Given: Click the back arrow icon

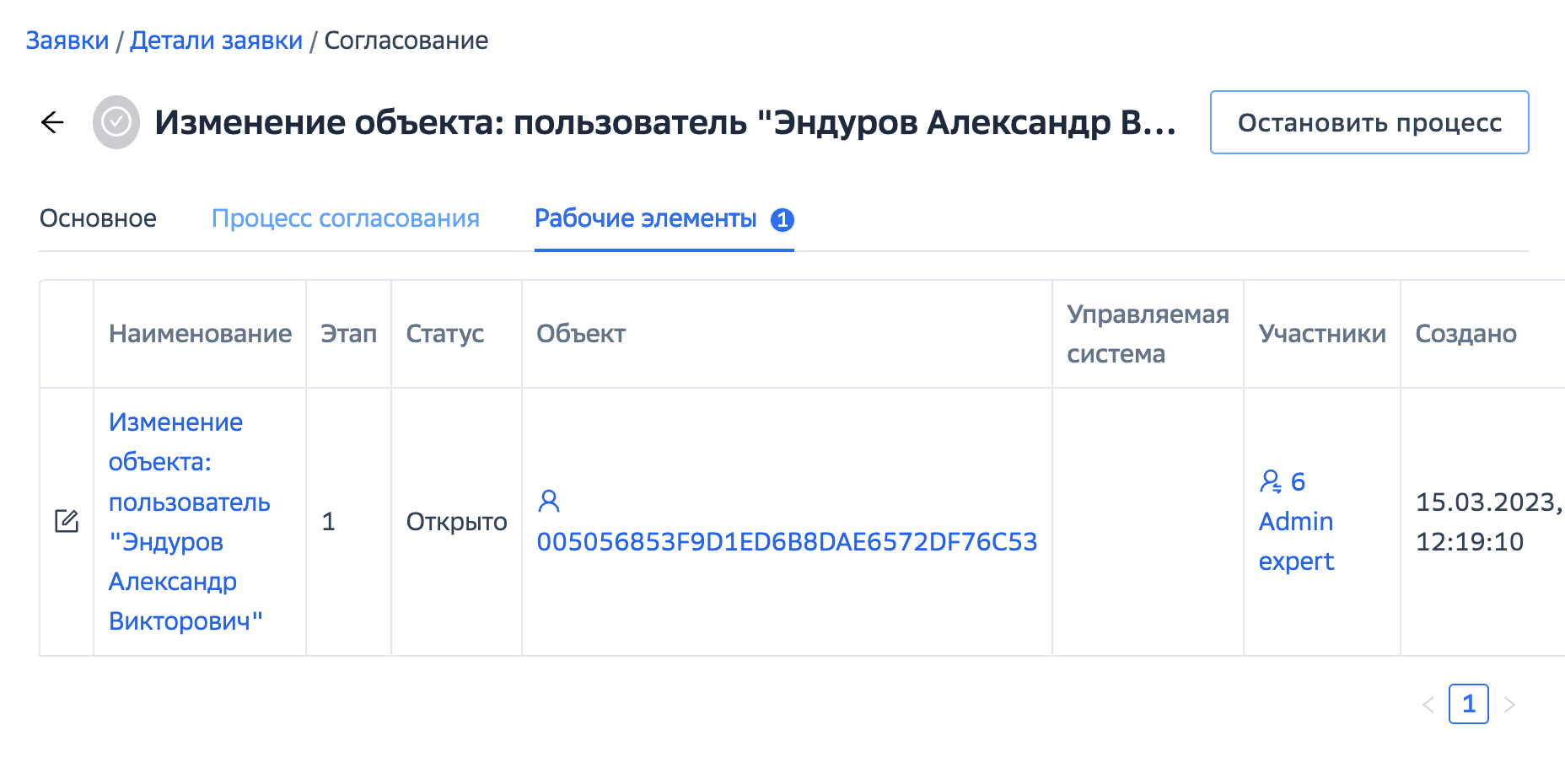Looking at the screenshot, I should point(52,122).
